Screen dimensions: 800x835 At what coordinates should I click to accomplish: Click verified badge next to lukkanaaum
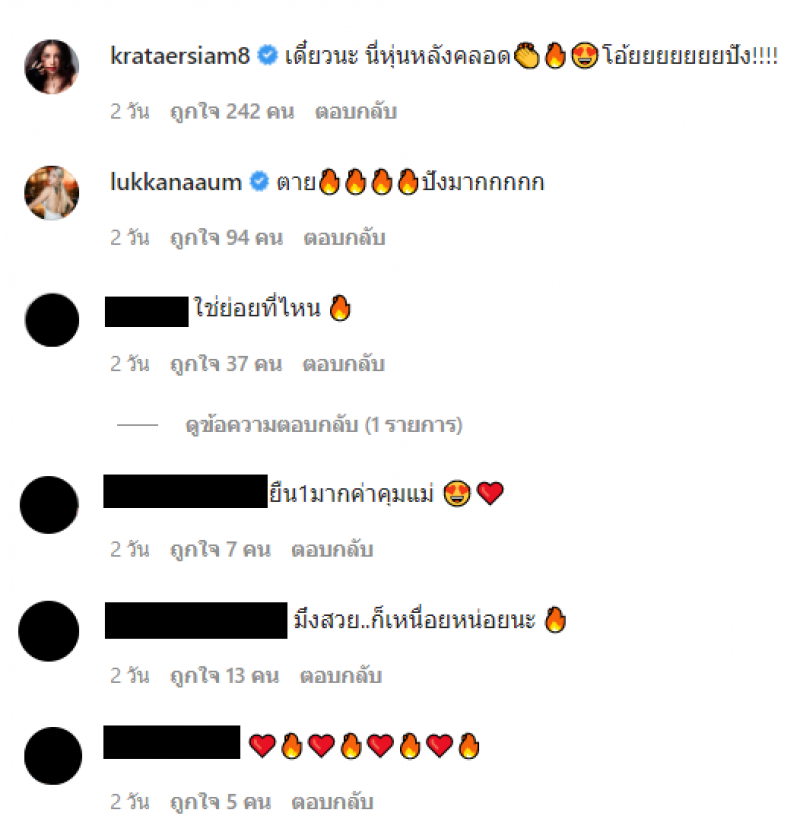259,182
